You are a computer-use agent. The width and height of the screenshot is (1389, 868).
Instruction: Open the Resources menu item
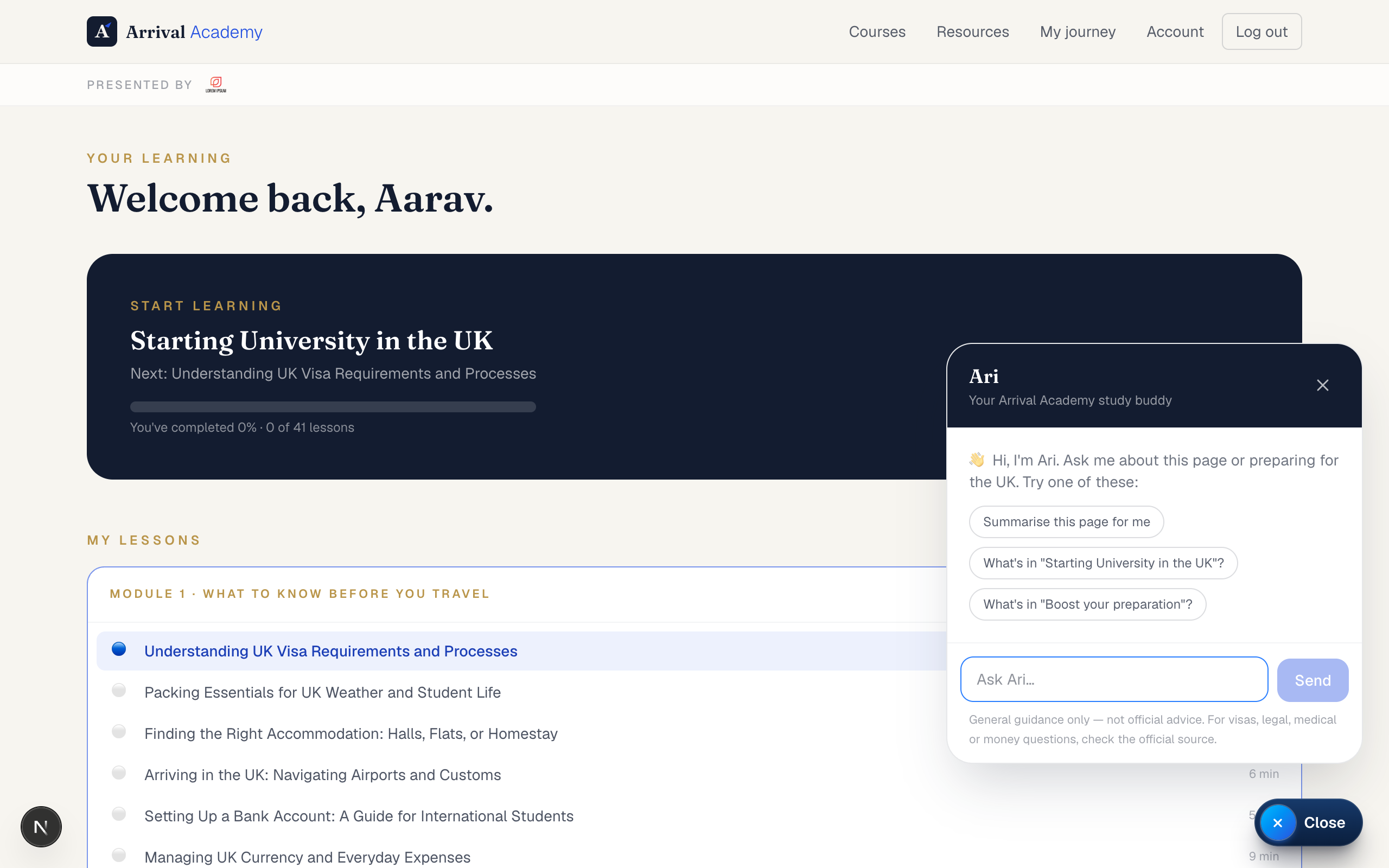click(x=972, y=31)
